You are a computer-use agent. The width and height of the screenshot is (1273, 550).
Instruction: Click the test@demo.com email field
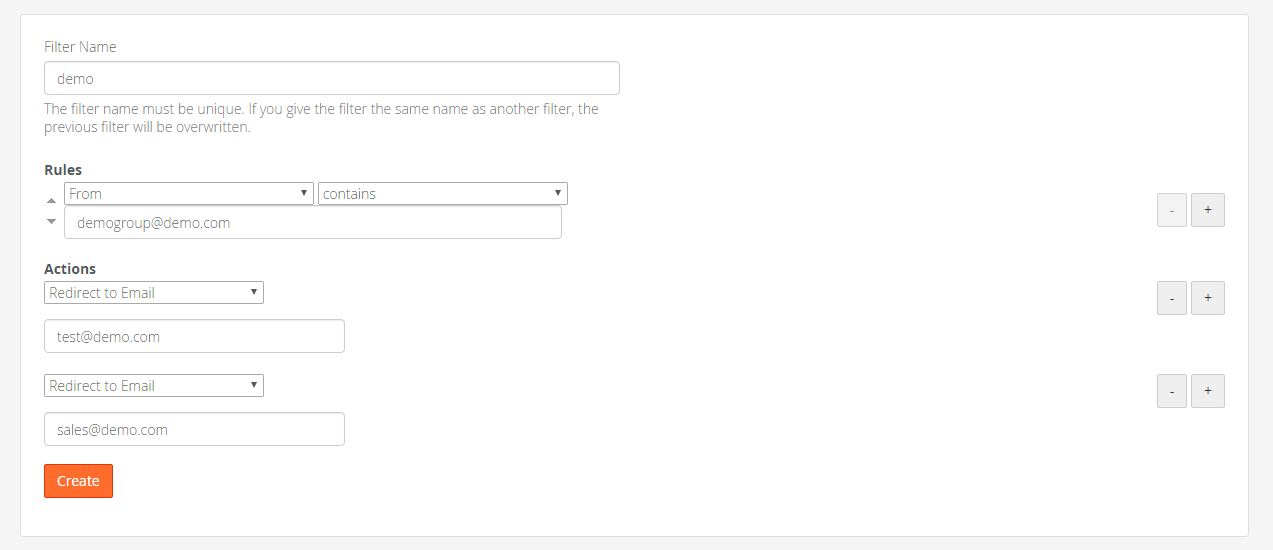[x=194, y=337]
